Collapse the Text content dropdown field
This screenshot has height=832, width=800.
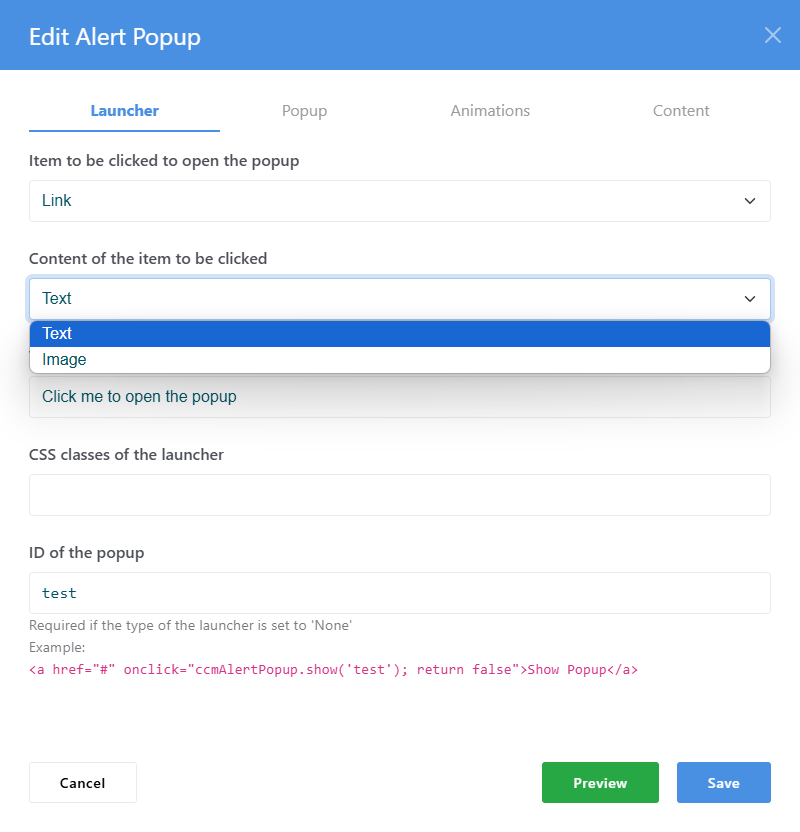point(399,299)
